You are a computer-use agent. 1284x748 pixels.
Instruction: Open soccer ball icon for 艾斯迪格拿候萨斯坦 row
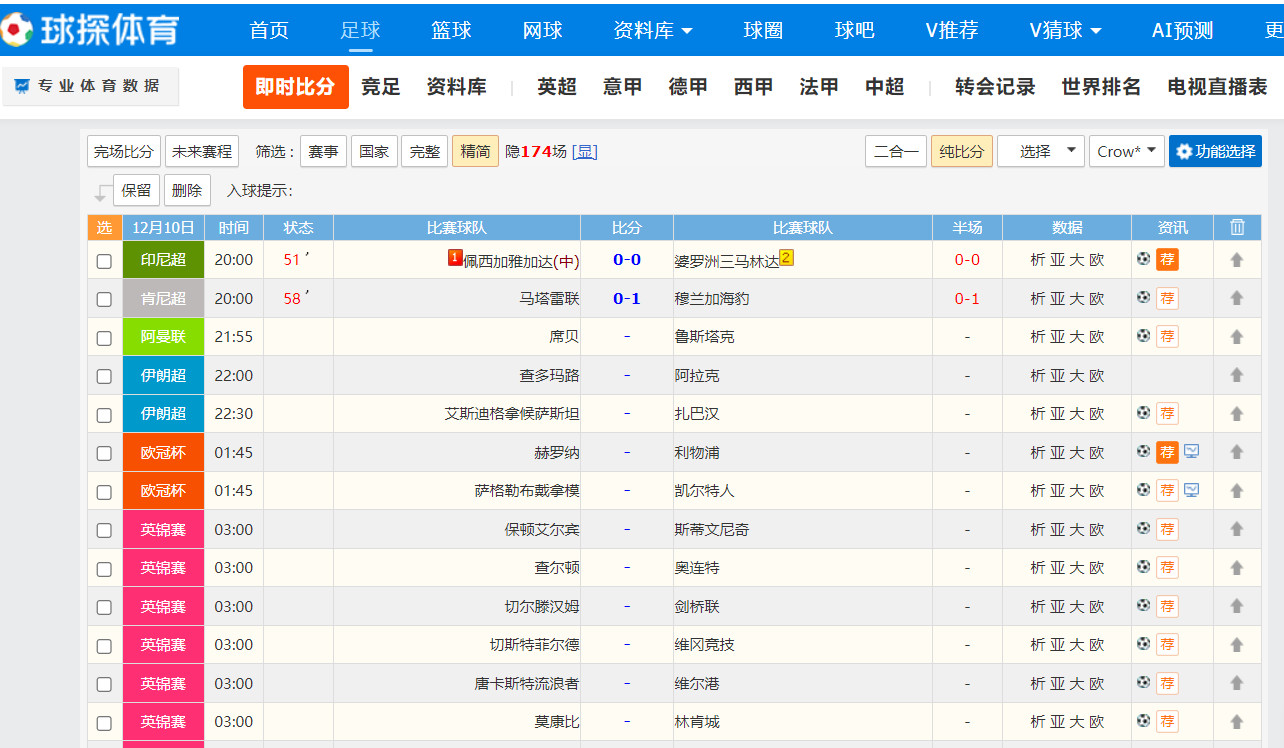point(1144,413)
